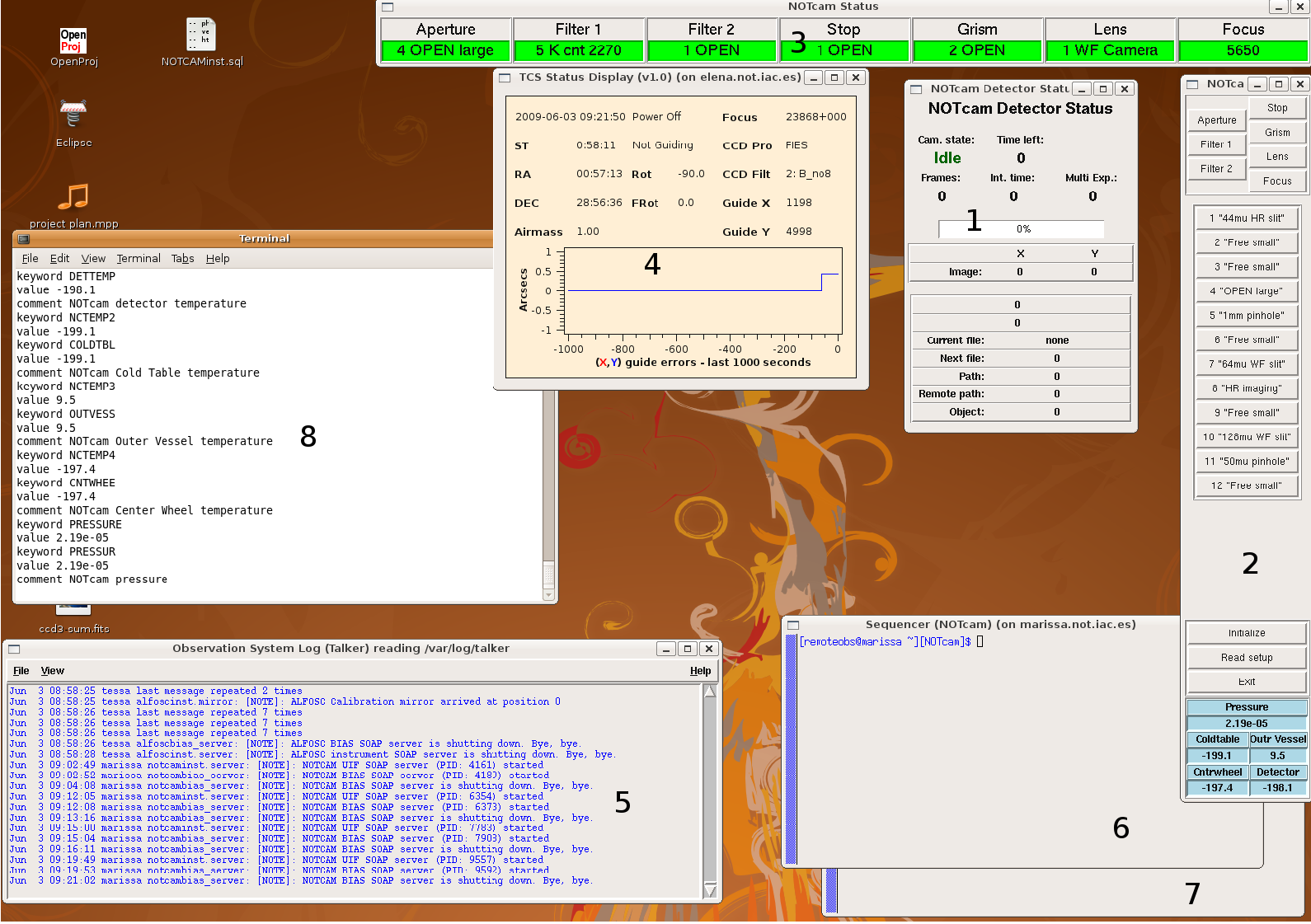
Task: Click the Initialize button
Action: point(1247,633)
